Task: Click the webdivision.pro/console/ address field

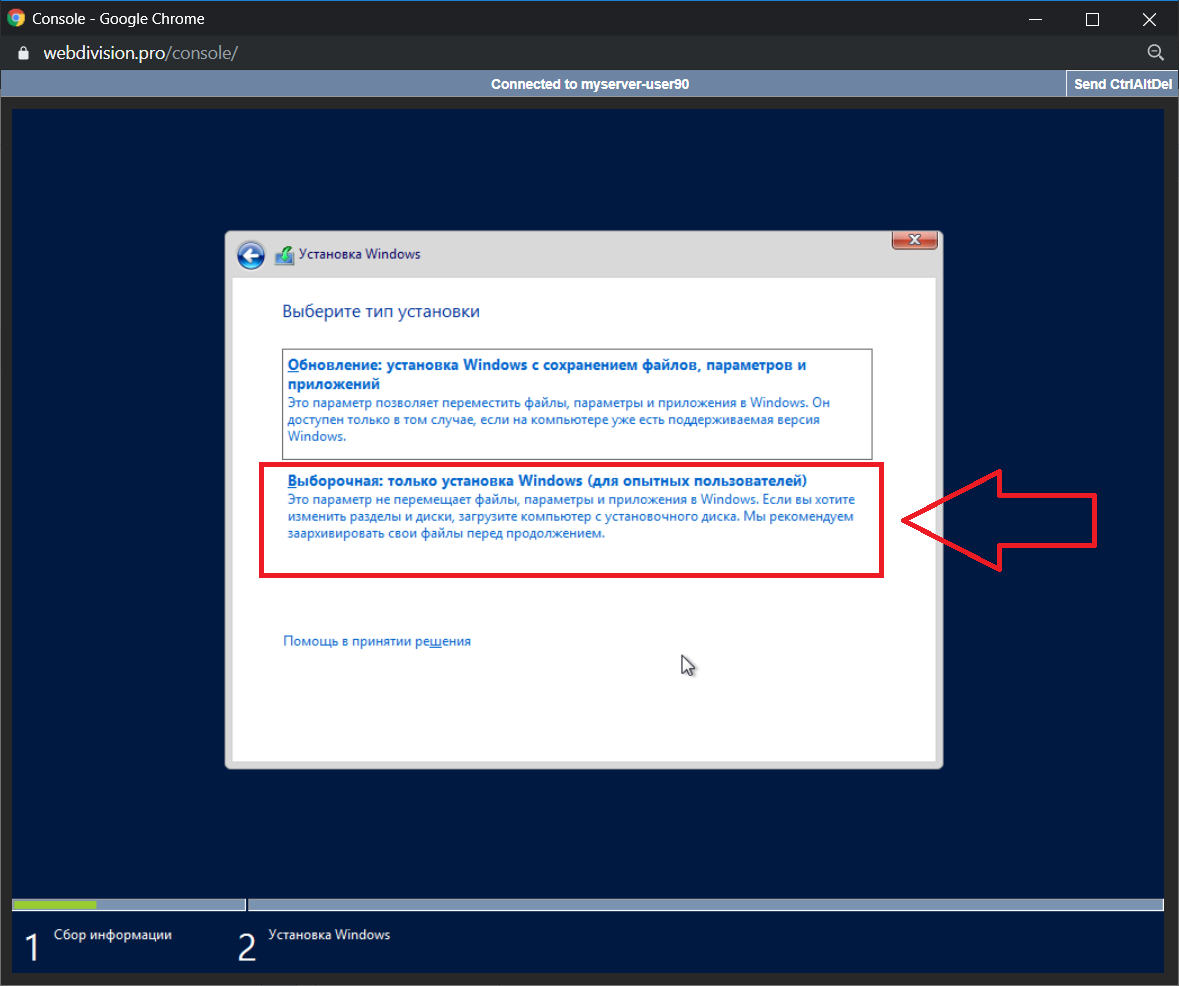Action: tap(140, 53)
